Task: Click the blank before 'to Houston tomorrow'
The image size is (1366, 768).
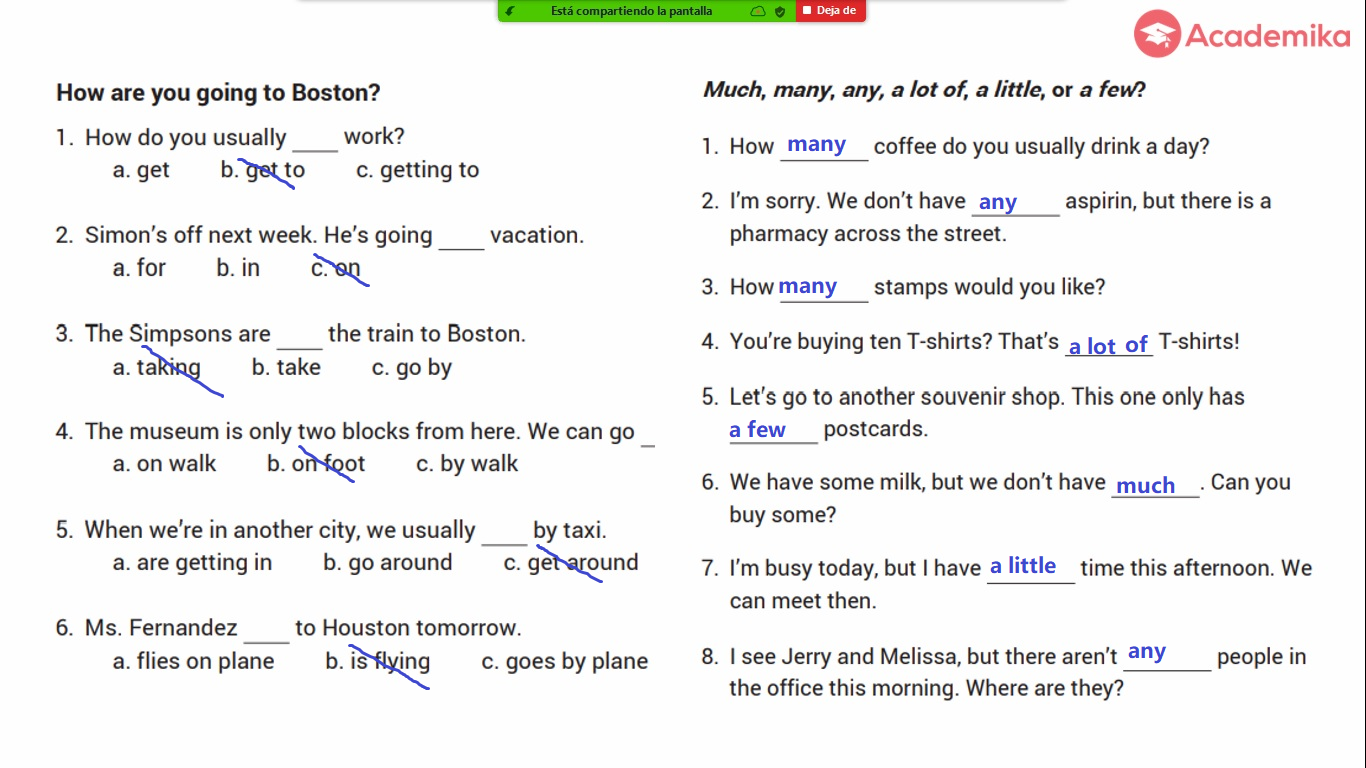Action: [x=267, y=631]
